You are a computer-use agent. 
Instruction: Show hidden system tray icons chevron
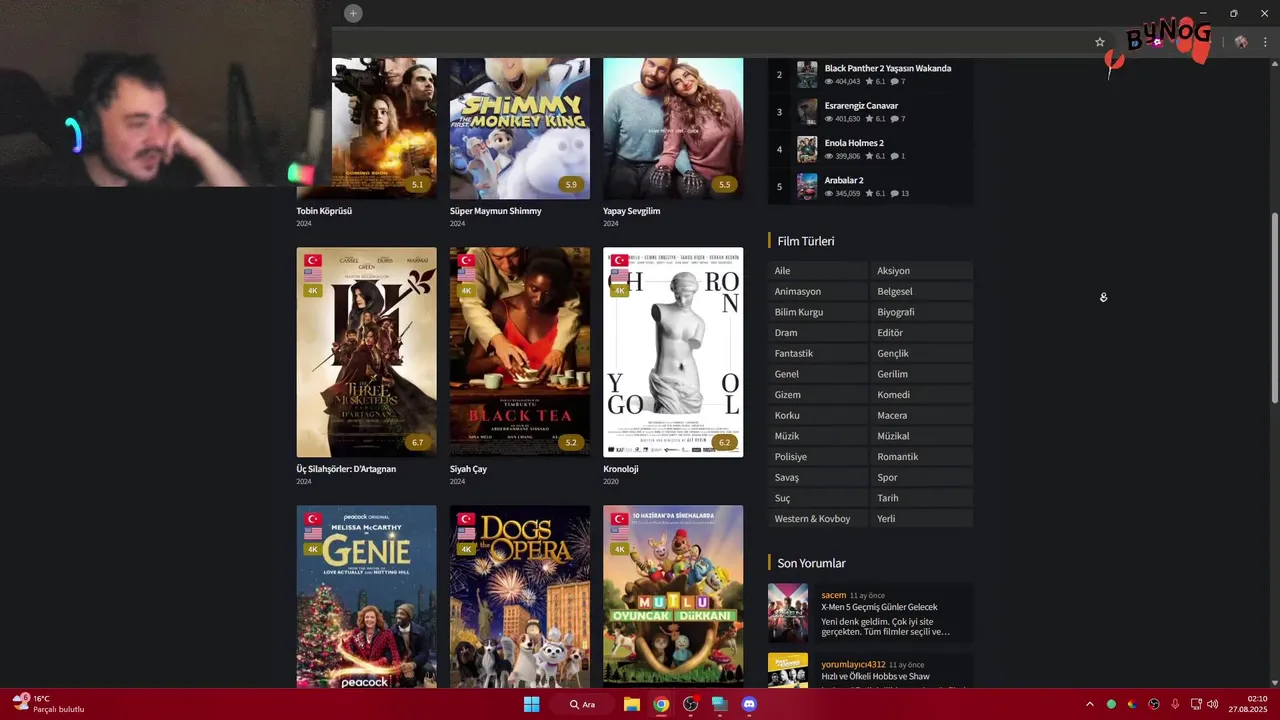[1090, 704]
